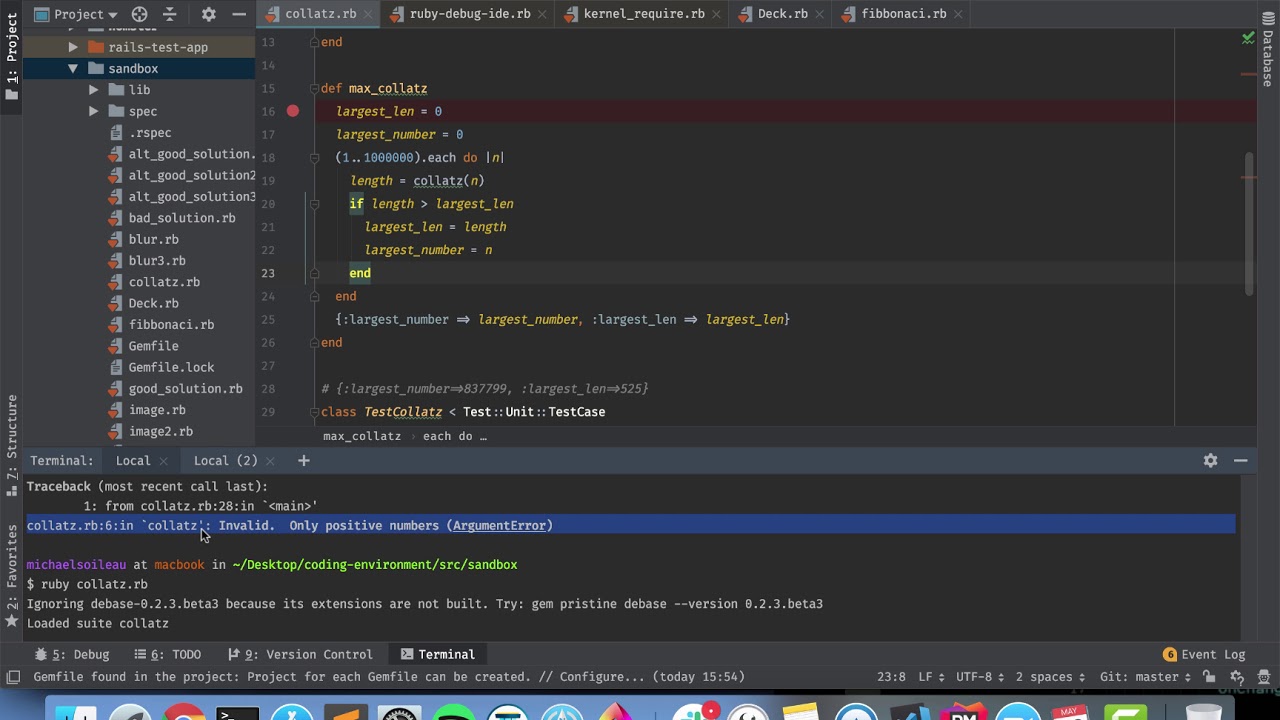The image size is (1280, 720).
Task: Select bad_solution.rb in project tree
Action: click(181, 218)
